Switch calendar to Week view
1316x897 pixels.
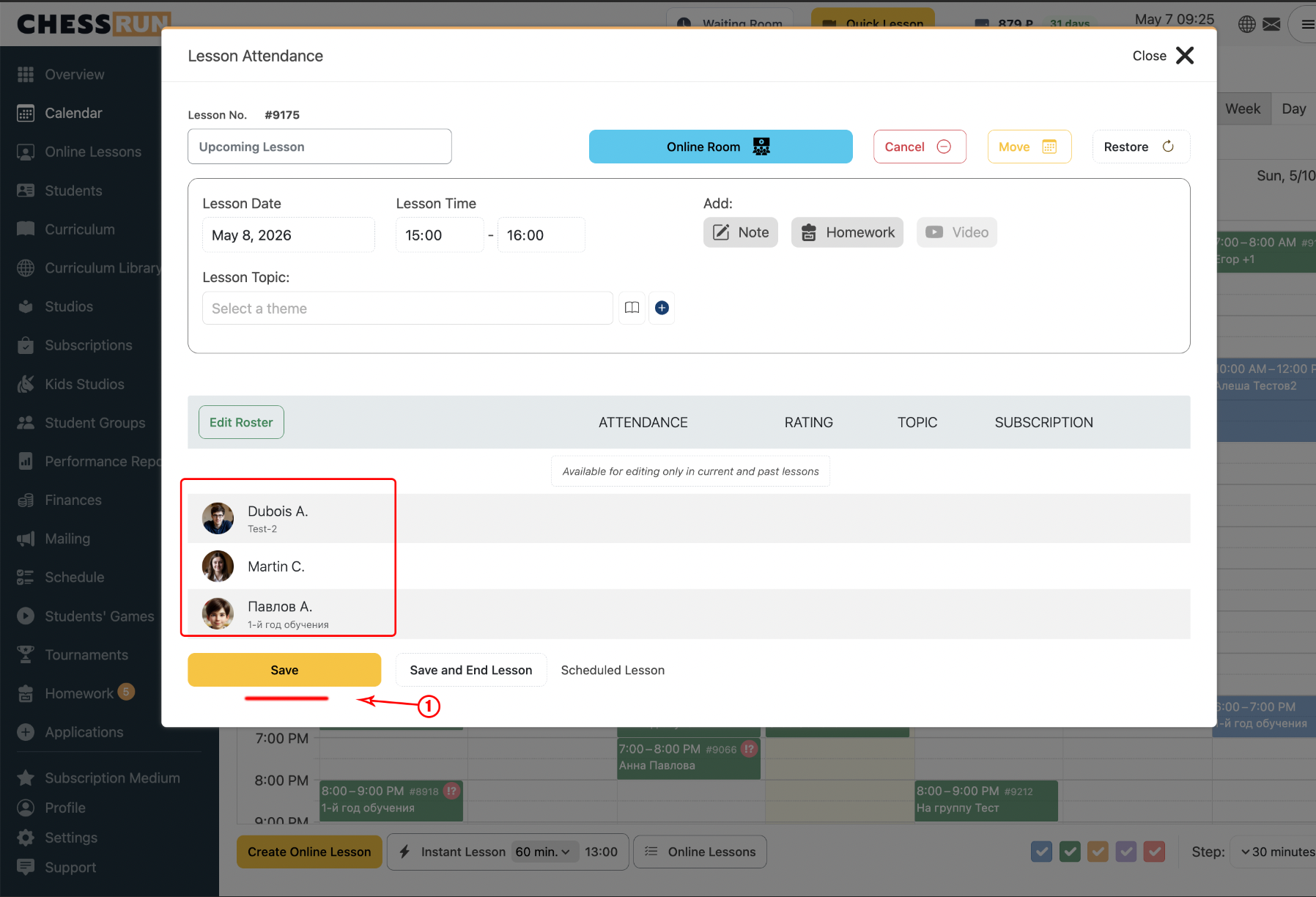(1243, 109)
